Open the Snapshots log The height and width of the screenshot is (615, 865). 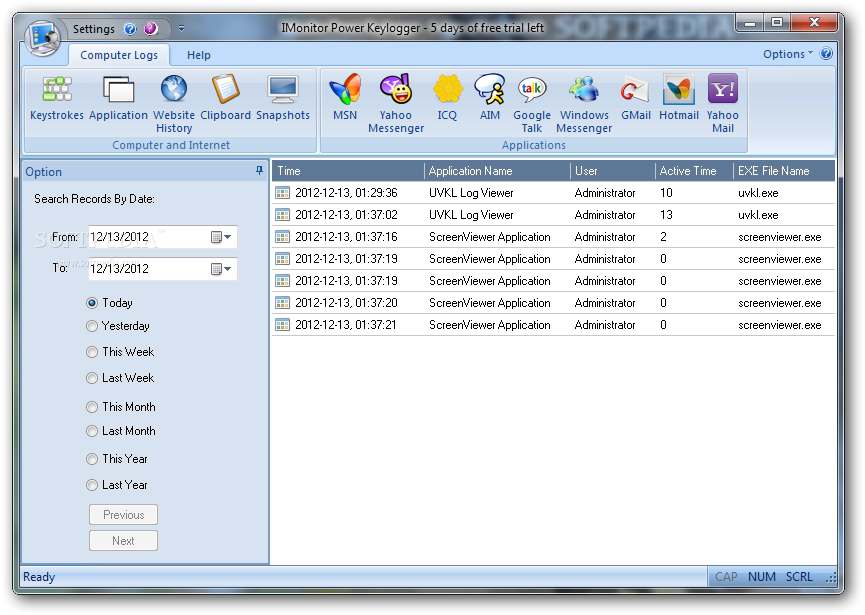[282, 98]
